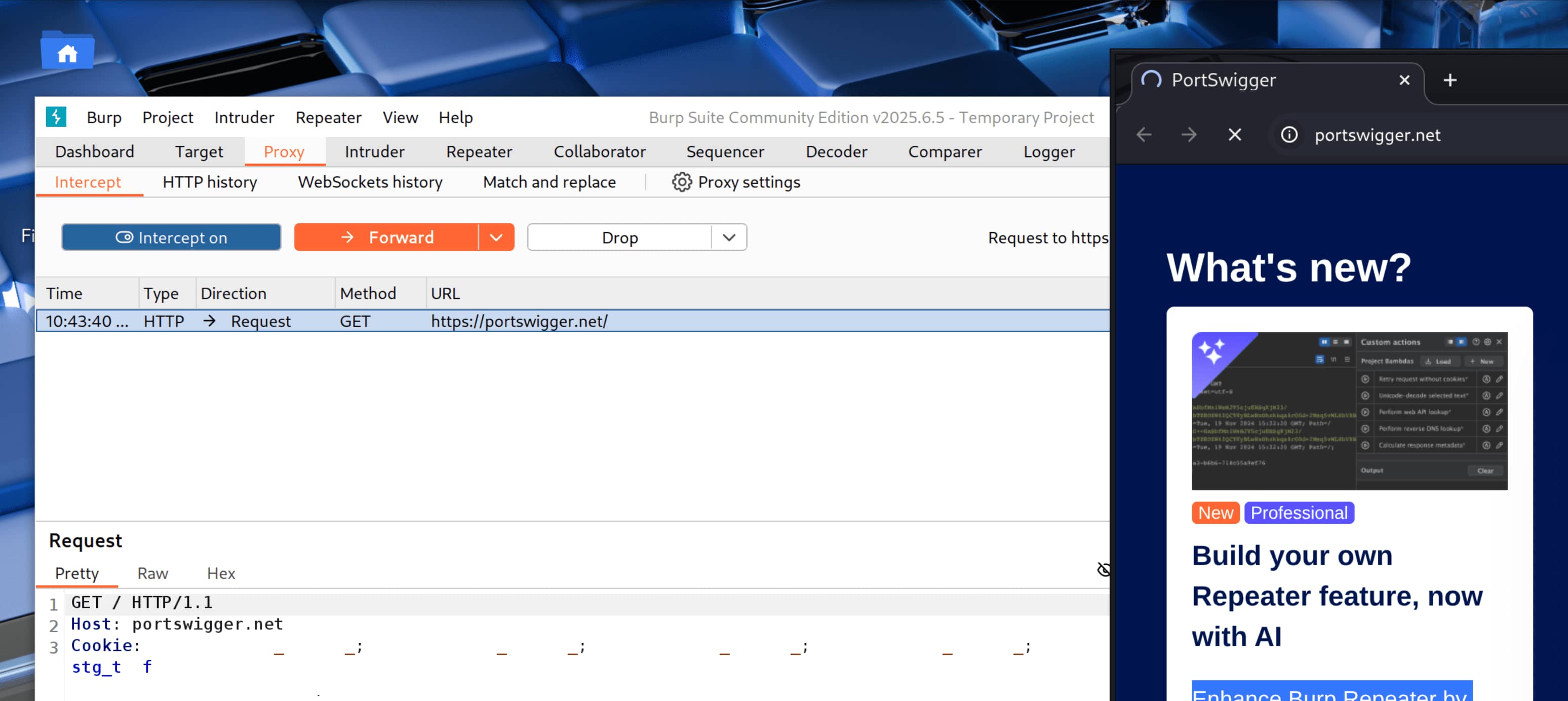Open a new browser tab with plus
The height and width of the screenshot is (701, 1568).
1450,80
